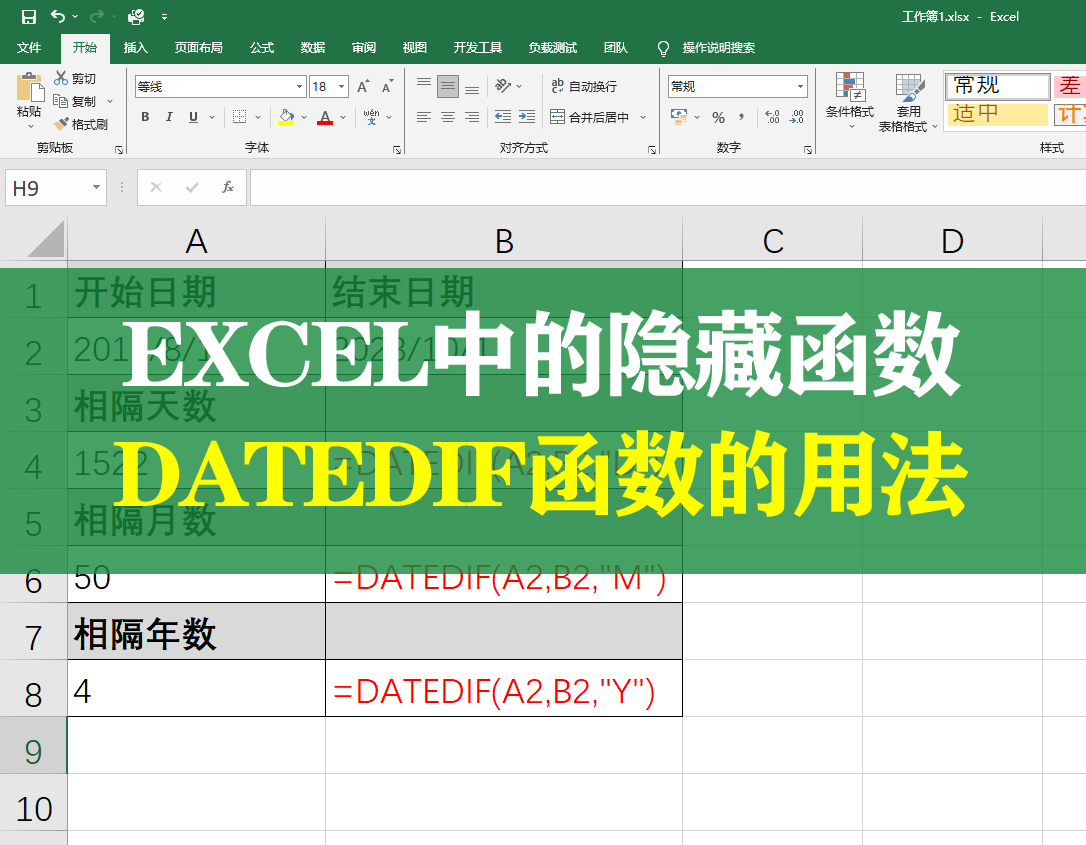The width and height of the screenshot is (1086, 845).
Task: Open Font group dialog launcher
Action: 397,149
